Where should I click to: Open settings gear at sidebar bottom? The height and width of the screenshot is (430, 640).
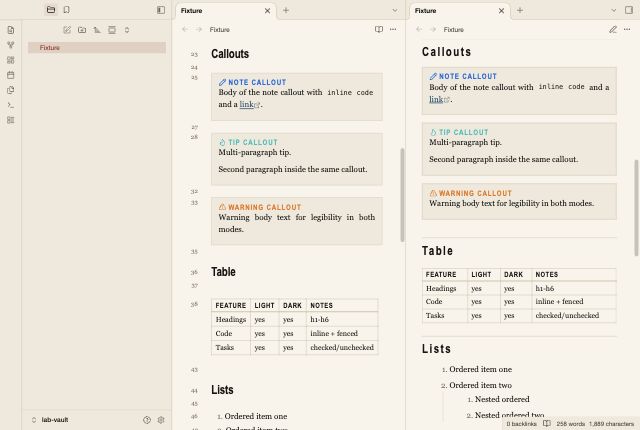click(161, 420)
